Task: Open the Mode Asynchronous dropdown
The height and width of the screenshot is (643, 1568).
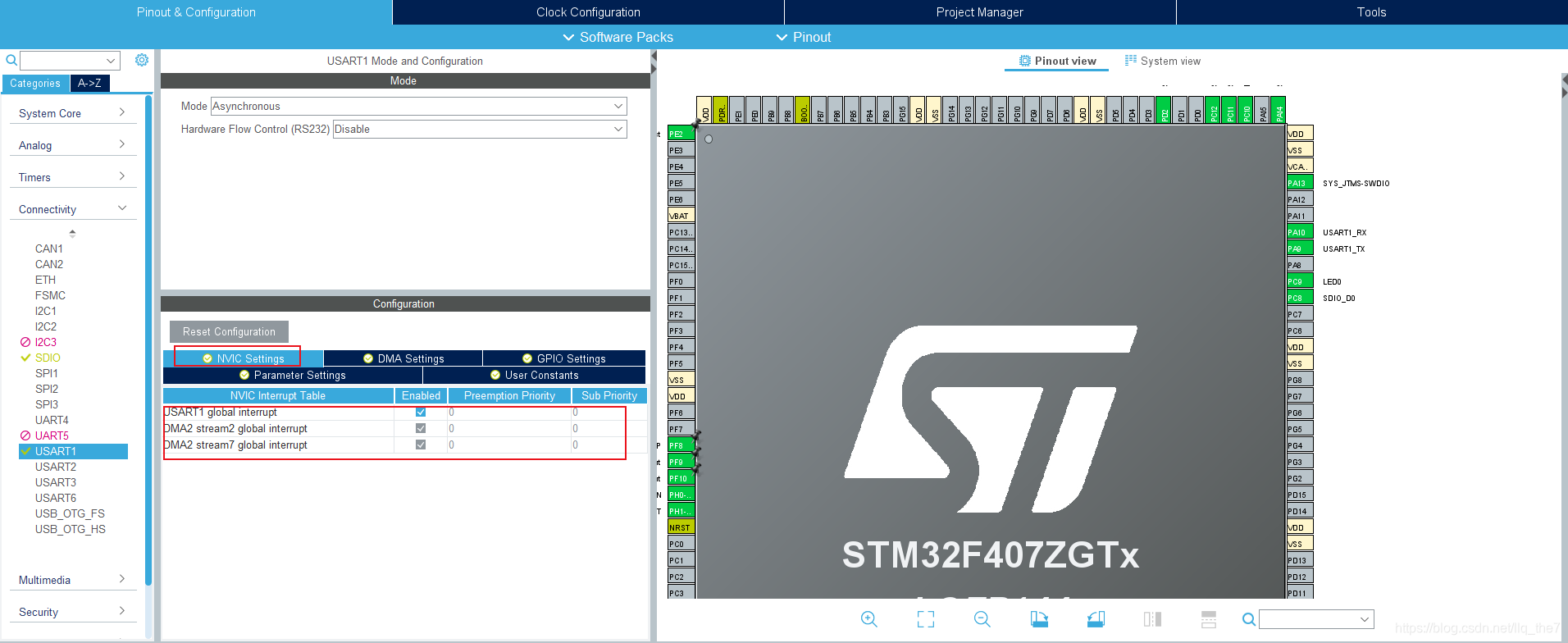Action: (x=418, y=106)
